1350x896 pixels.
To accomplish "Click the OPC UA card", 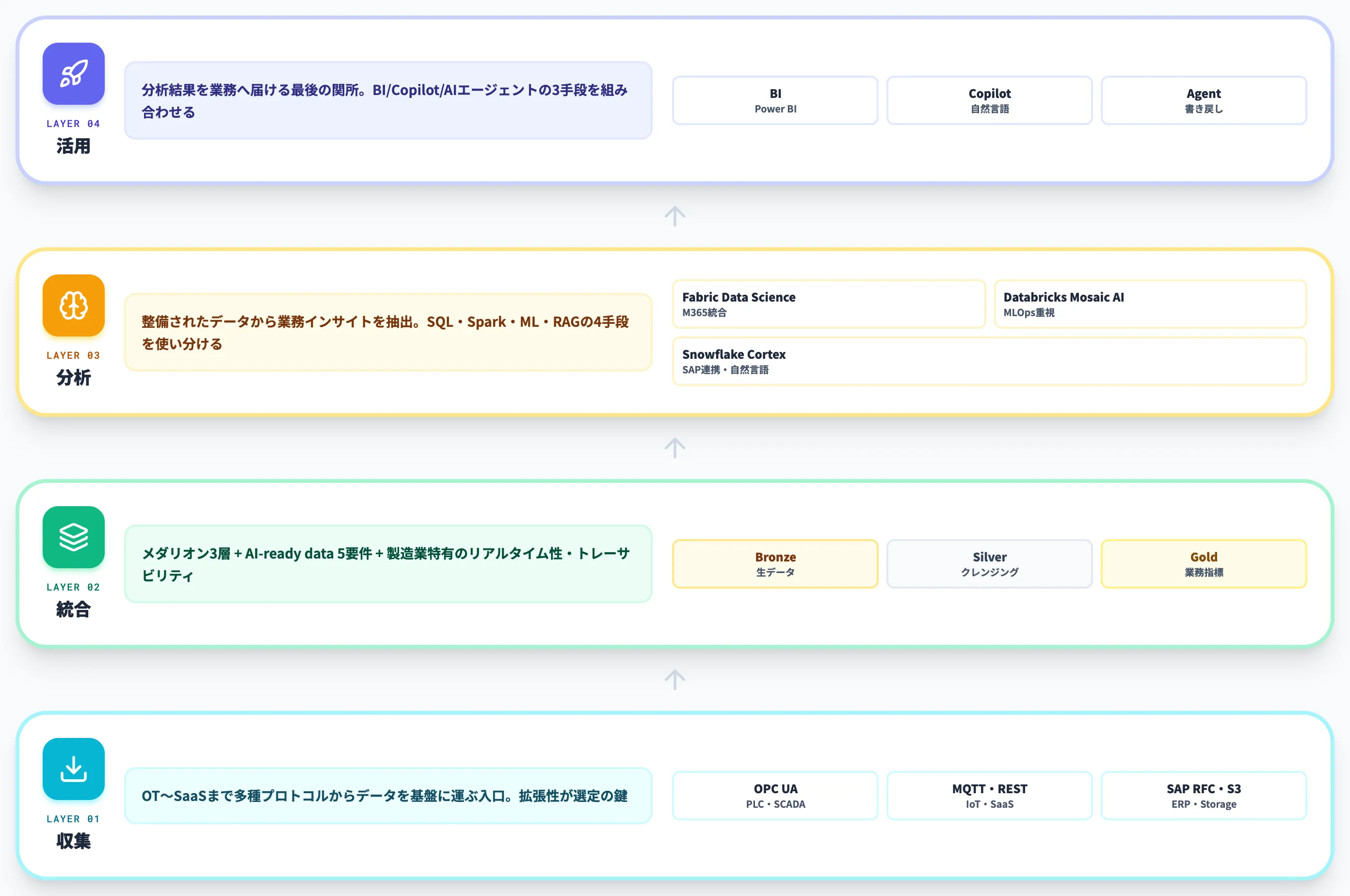I will pyautogui.click(x=775, y=796).
